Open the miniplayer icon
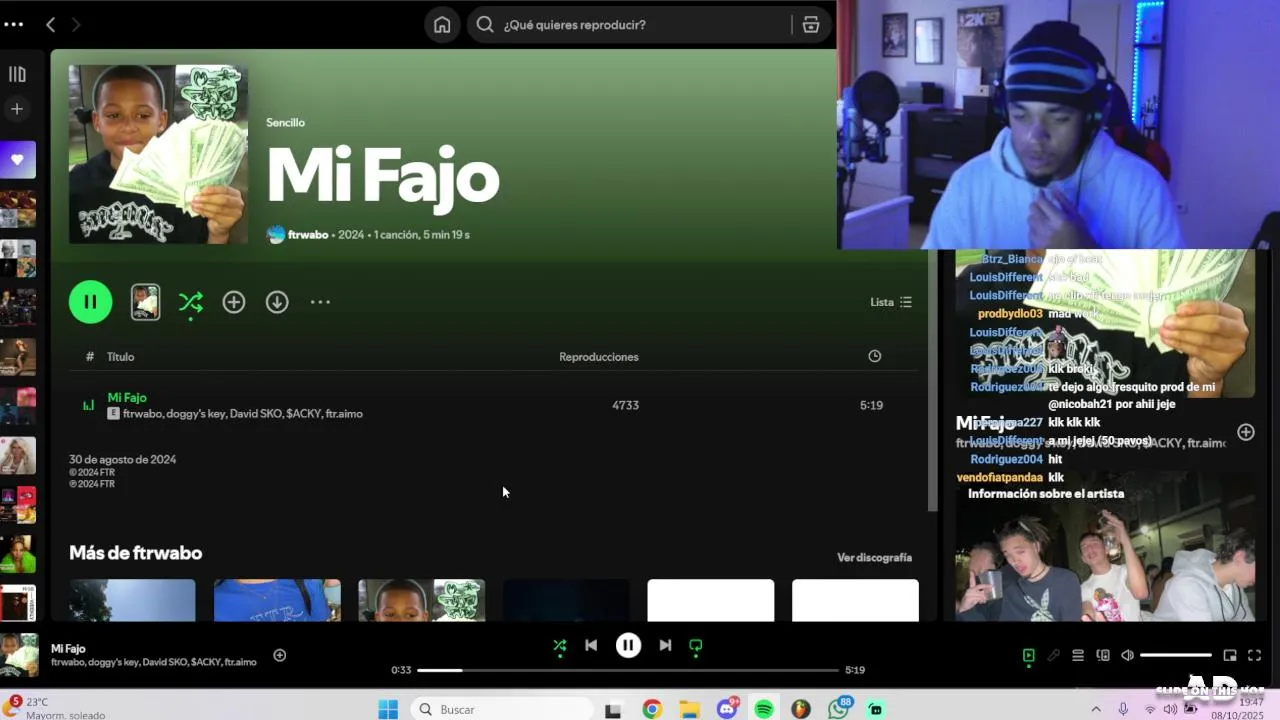The height and width of the screenshot is (720, 1280). coord(1230,655)
